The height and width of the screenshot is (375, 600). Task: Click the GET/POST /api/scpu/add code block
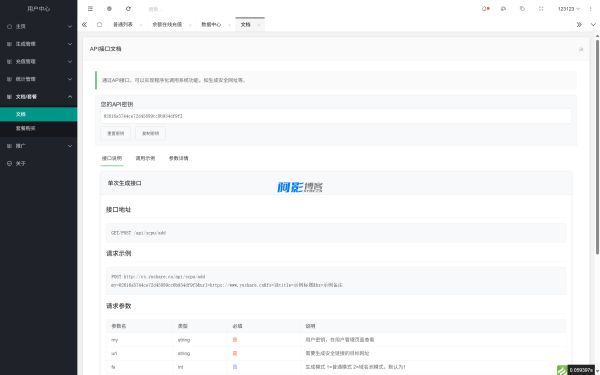[x=336, y=233]
